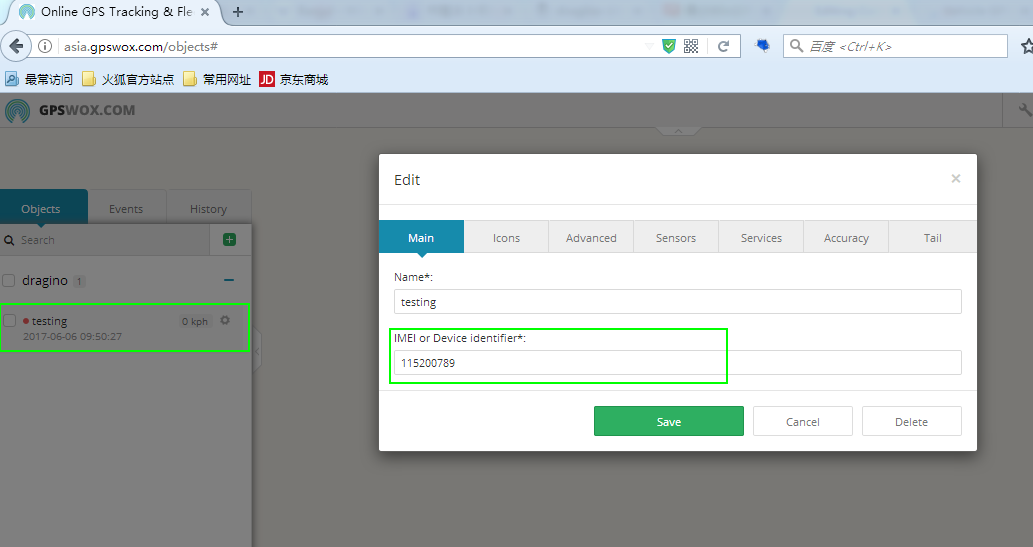
Task: Click the IMEI or Device identifier field
Action: [x=678, y=362]
